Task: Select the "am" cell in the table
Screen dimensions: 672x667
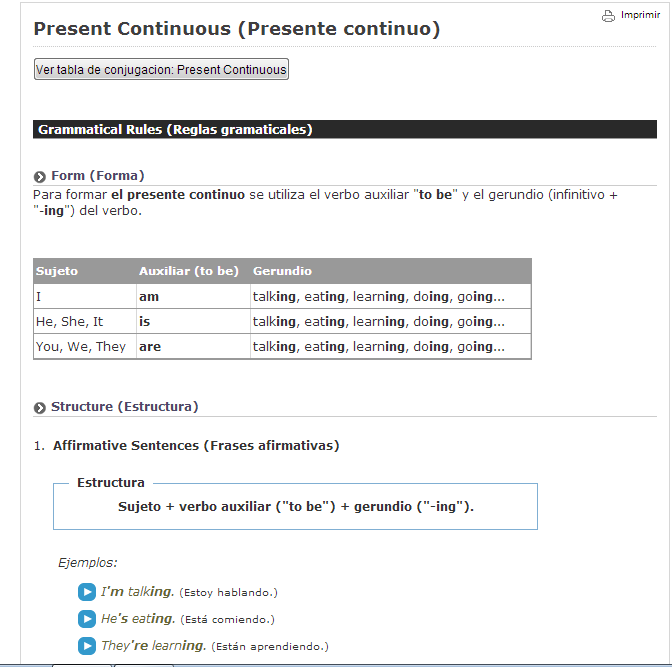Action: point(193,296)
